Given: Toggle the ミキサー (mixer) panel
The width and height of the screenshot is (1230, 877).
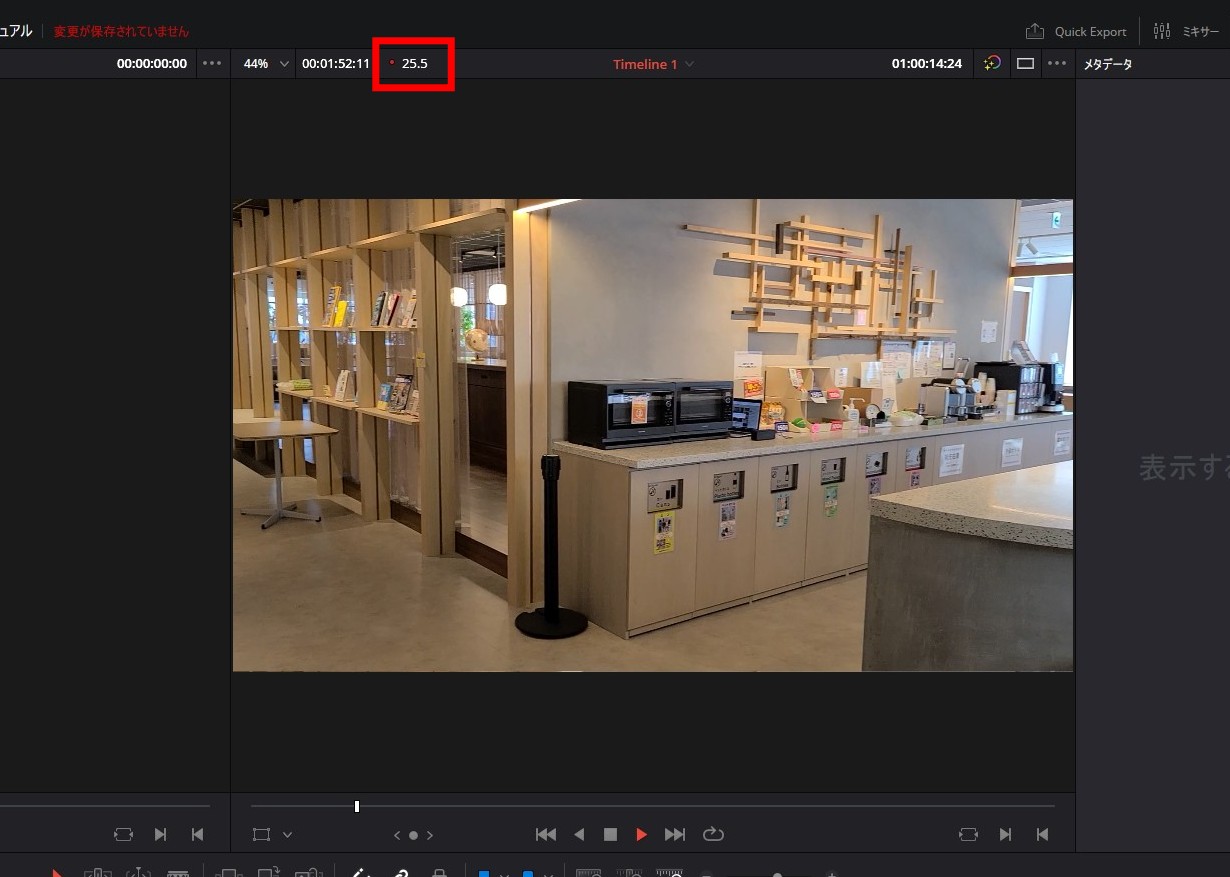Looking at the screenshot, I should pyautogui.click(x=1186, y=31).
